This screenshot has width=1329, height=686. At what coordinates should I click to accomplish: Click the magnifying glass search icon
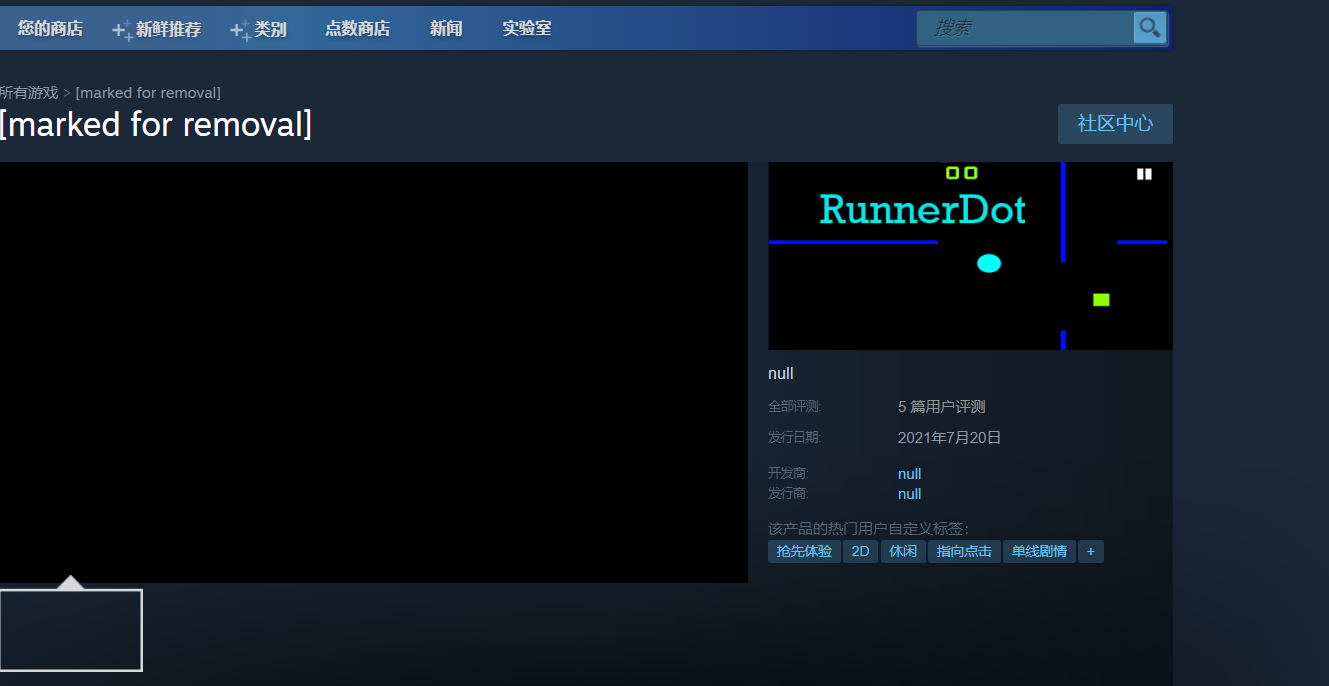coord(1149,28)
